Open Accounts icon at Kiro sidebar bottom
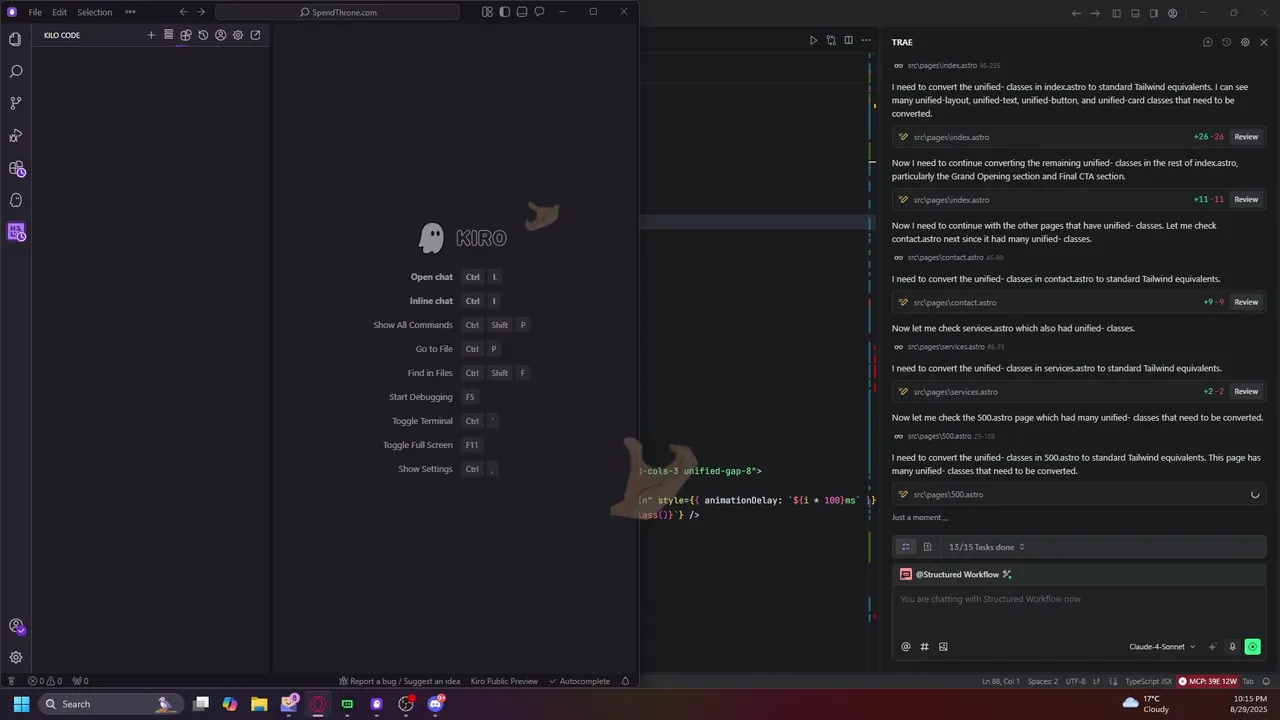 pos(15,626)
